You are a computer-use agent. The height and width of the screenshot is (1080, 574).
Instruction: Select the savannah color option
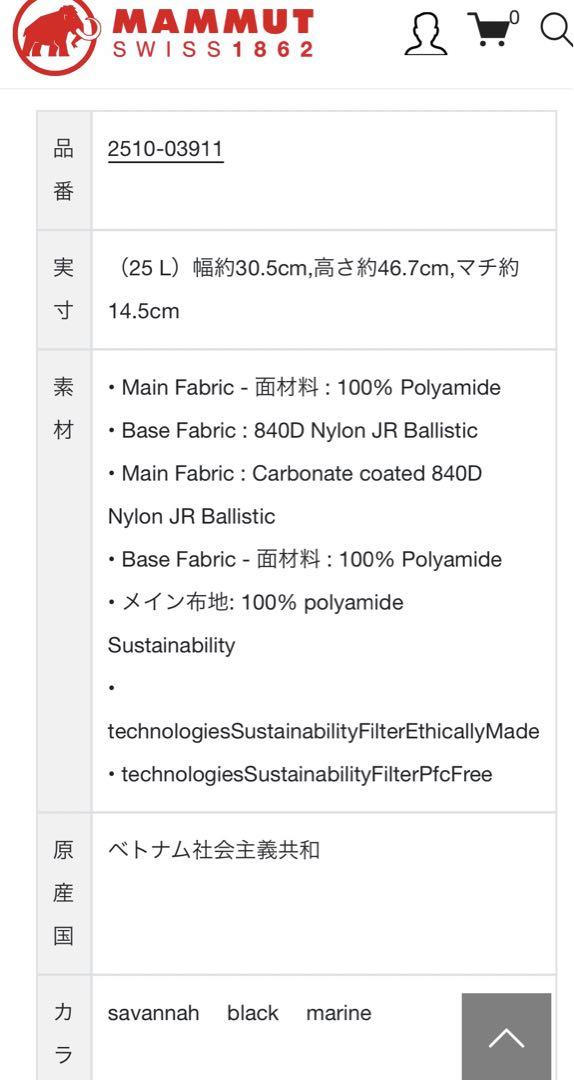tap(154, 1013)
